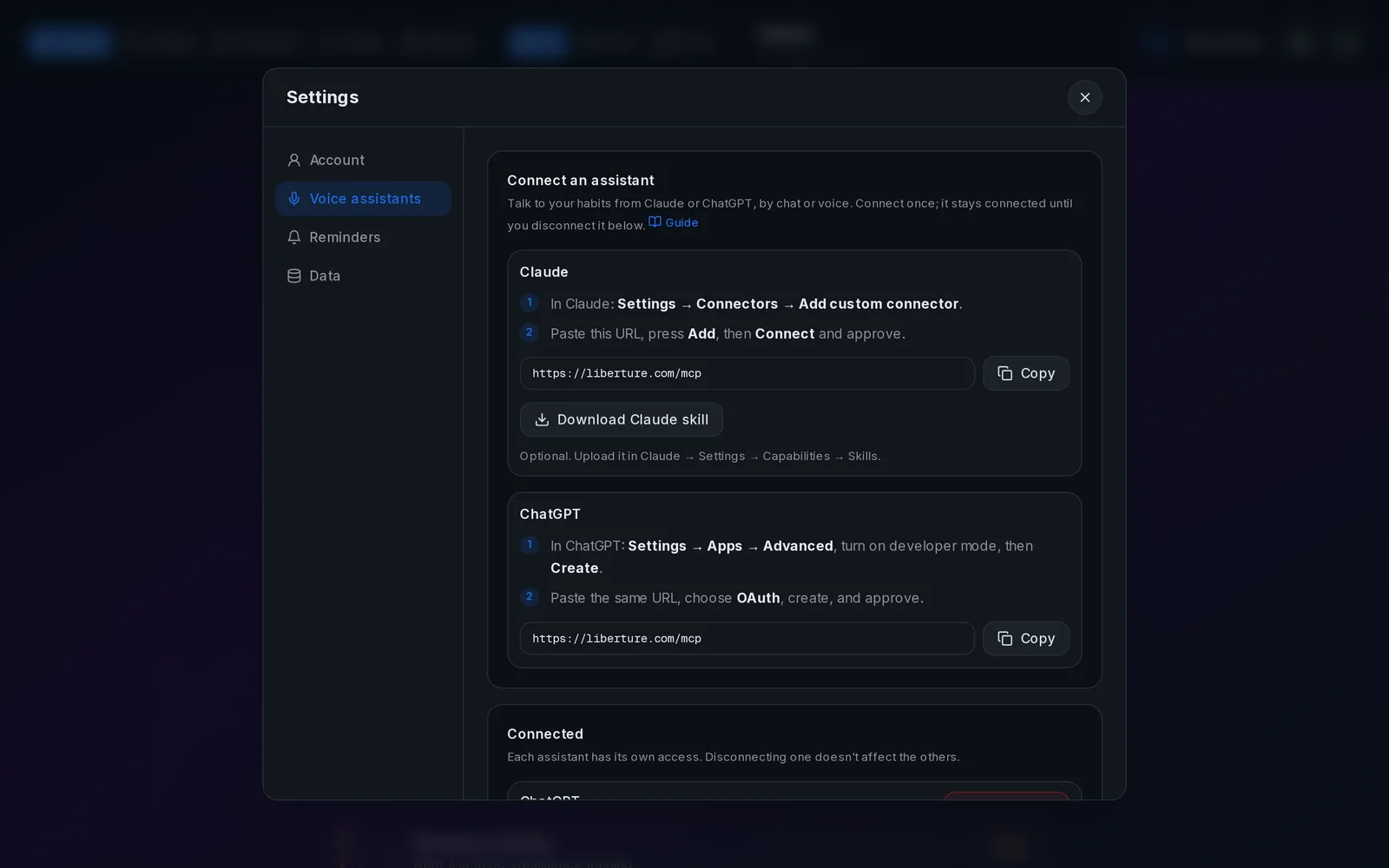Click the URL field in ChatGPT section
Viewport: 1389px width, 868px height.
coord(747,639)
